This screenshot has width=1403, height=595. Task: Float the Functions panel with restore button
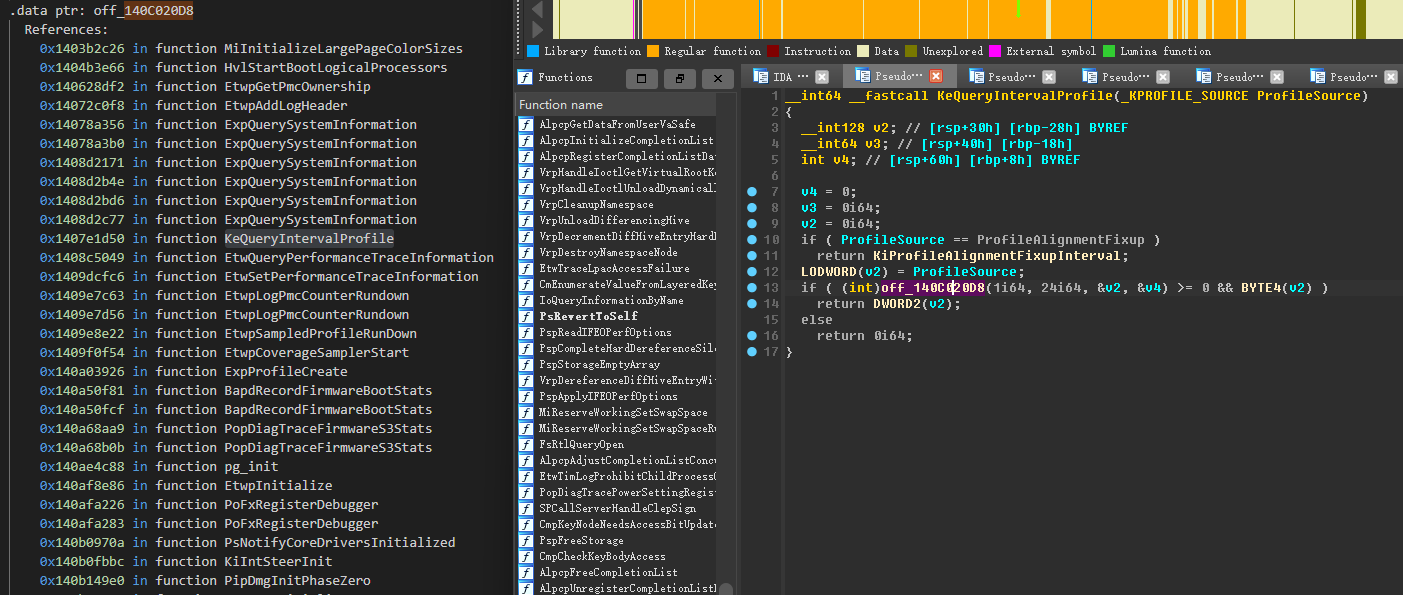[x=679, y=78]
